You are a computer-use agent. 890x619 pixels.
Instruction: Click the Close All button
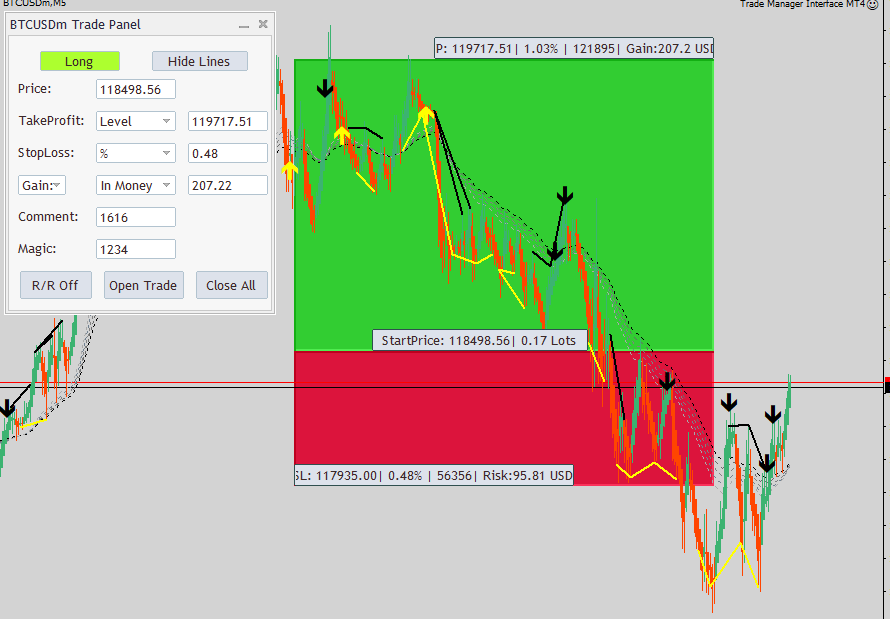click(x=232, y=285)
